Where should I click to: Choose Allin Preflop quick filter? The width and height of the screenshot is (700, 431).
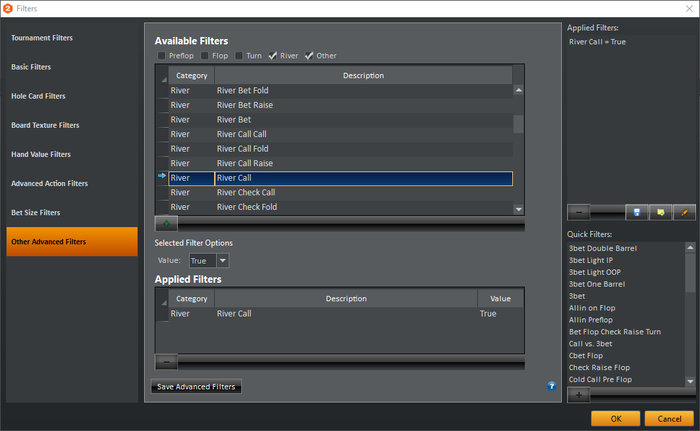coord(591,320)
